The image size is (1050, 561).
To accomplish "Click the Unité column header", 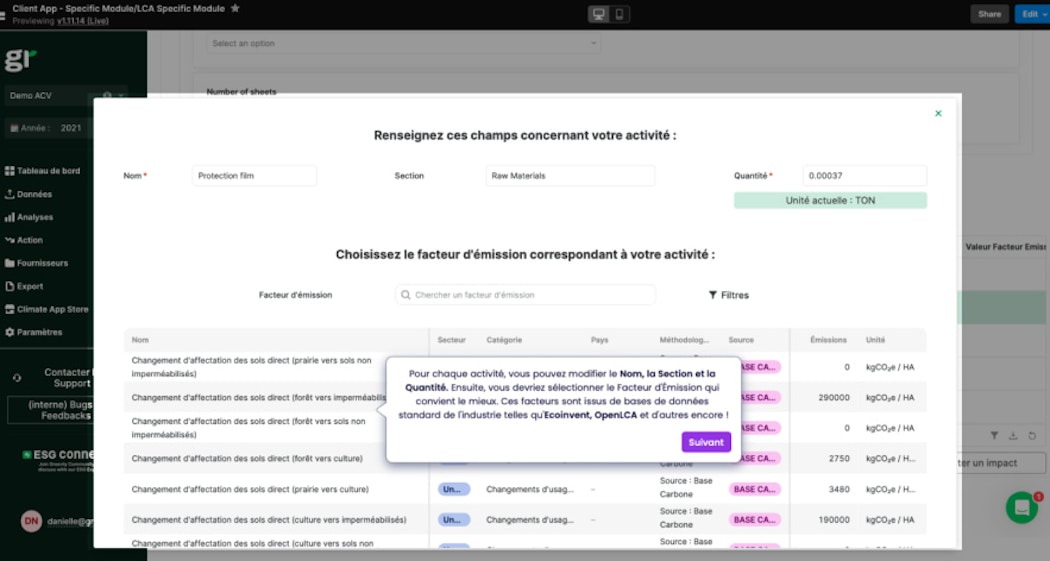I will click(875, 340).
